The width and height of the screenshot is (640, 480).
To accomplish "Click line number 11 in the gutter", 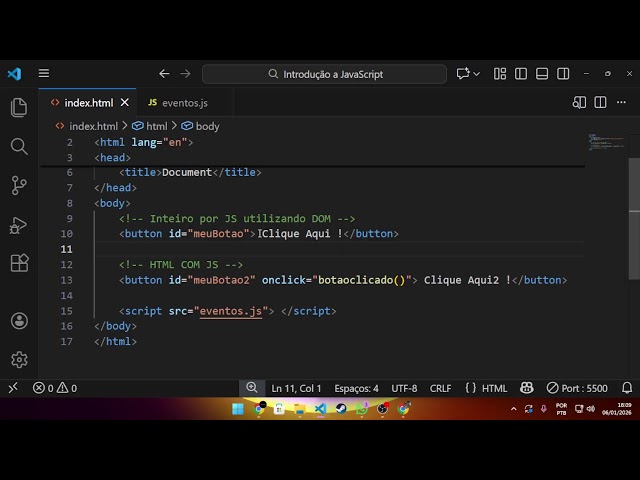I will click(67, 249).
